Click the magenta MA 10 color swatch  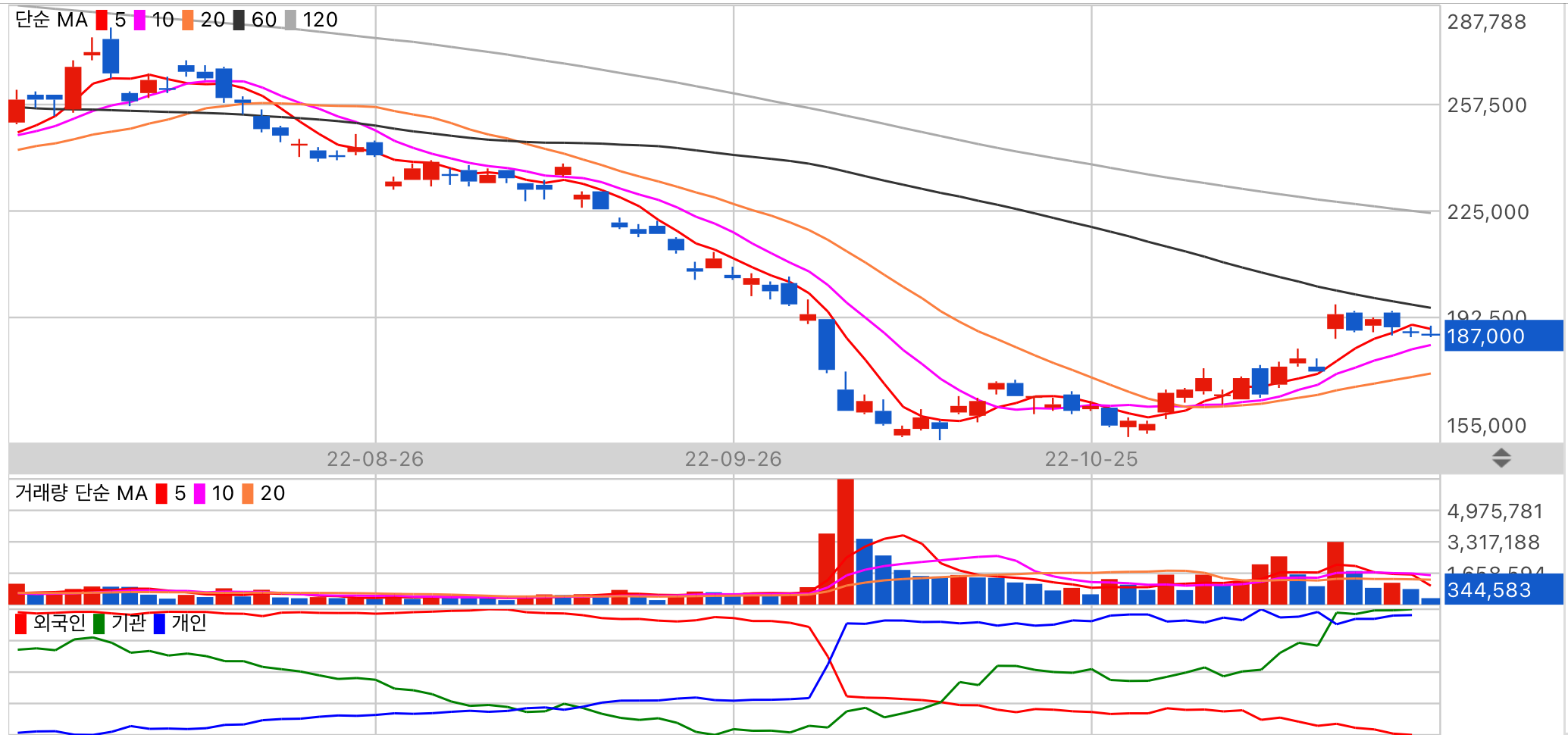tap(139, 20)
